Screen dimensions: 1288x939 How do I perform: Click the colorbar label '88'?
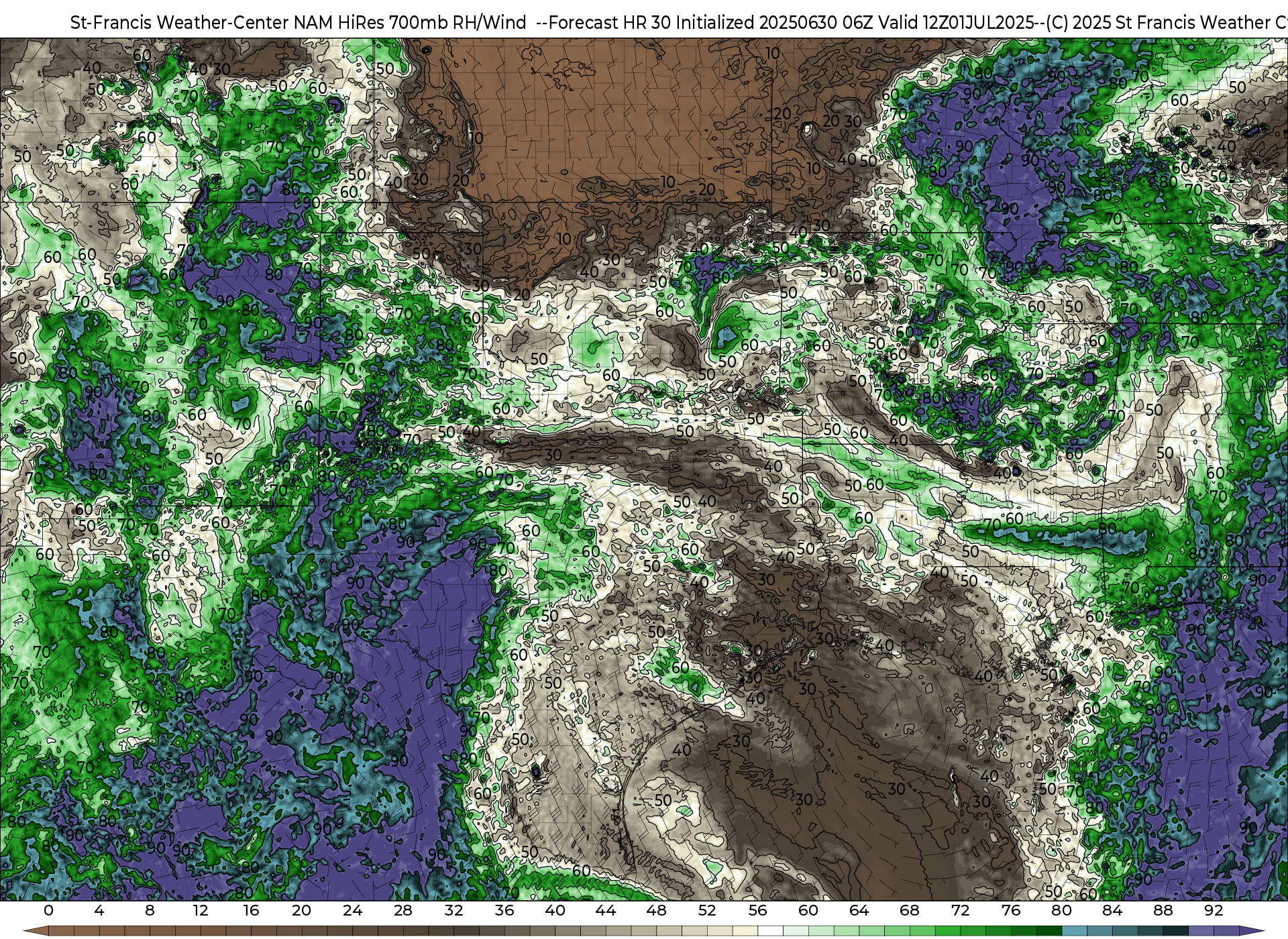(x=1163, y=910)
